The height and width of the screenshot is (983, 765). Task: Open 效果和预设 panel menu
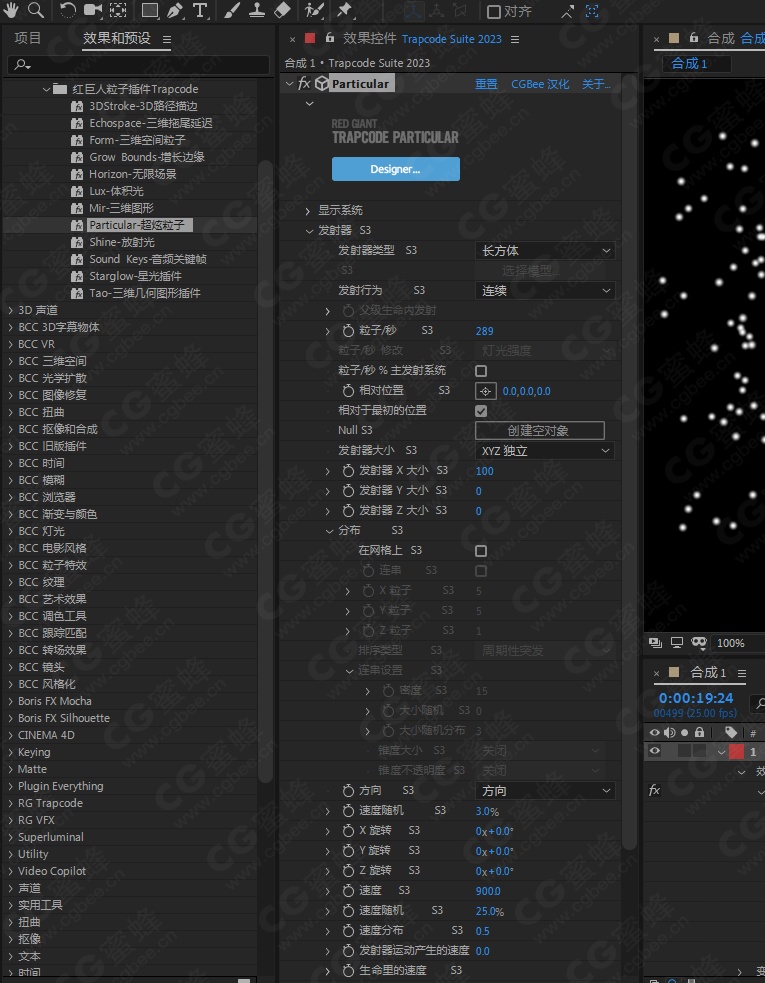point(166,39)
